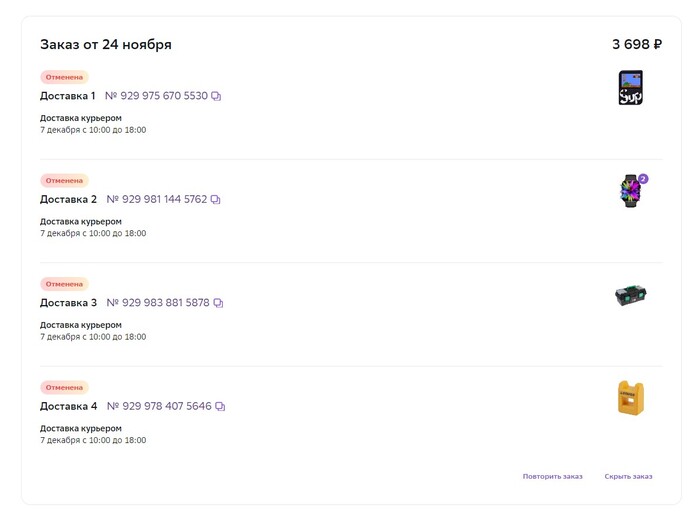Open order number 929 975 670 5530
700x512 pixels.
[156, 96]
